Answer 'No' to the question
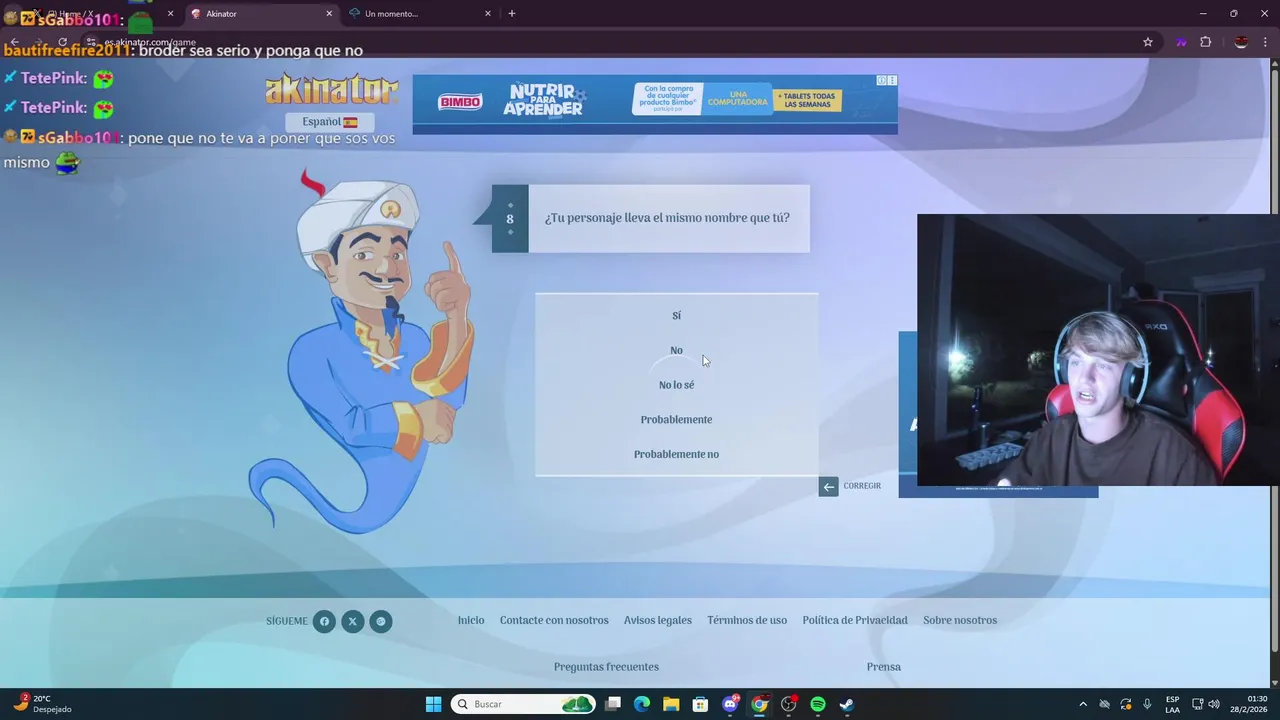Viewport: 1280px width, 720px height. (x=676, y=350)
